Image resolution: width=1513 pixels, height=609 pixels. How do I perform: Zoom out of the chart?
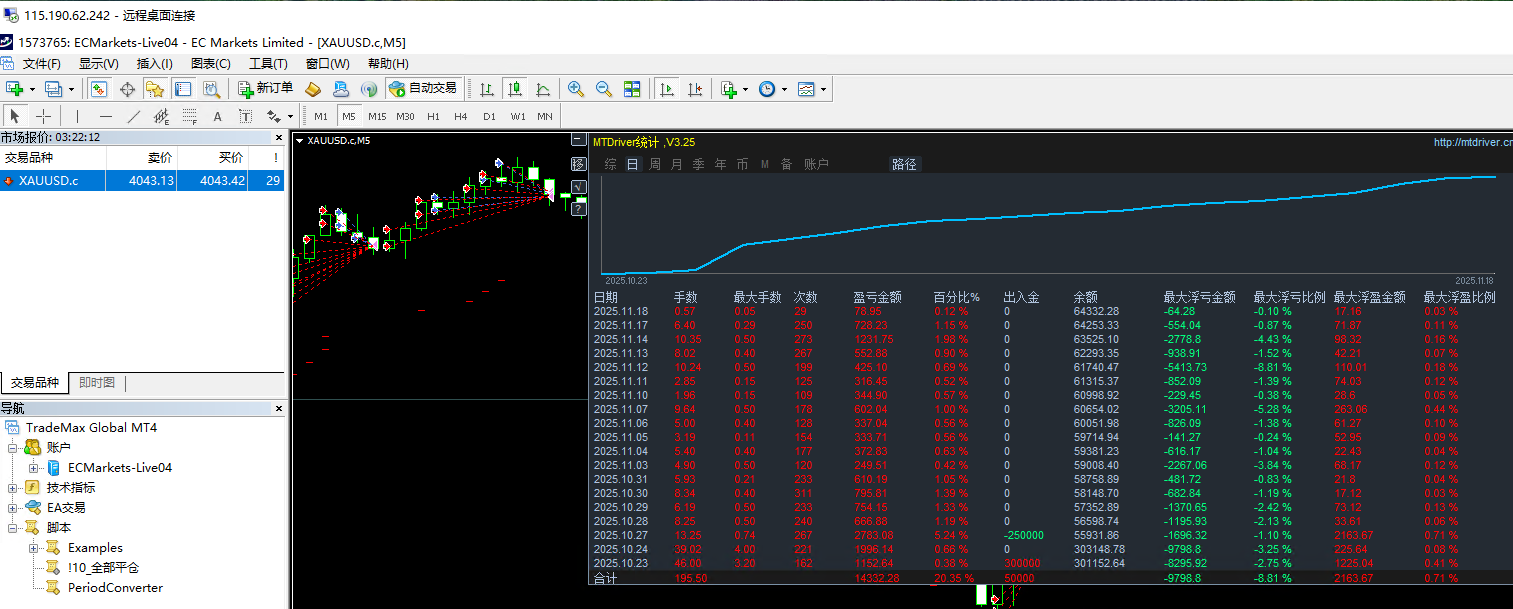(604, 88)
